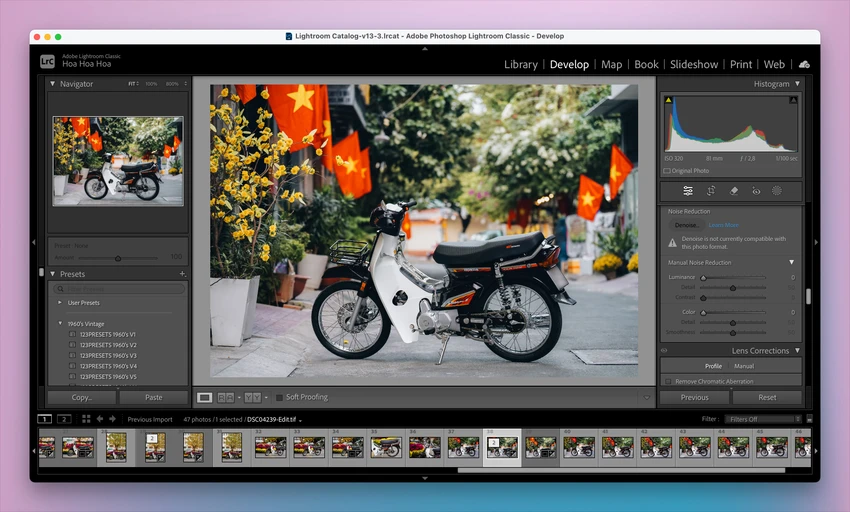Switch to the Book module
The height and width of the screenshot is (512, 850).
point(646,64)
